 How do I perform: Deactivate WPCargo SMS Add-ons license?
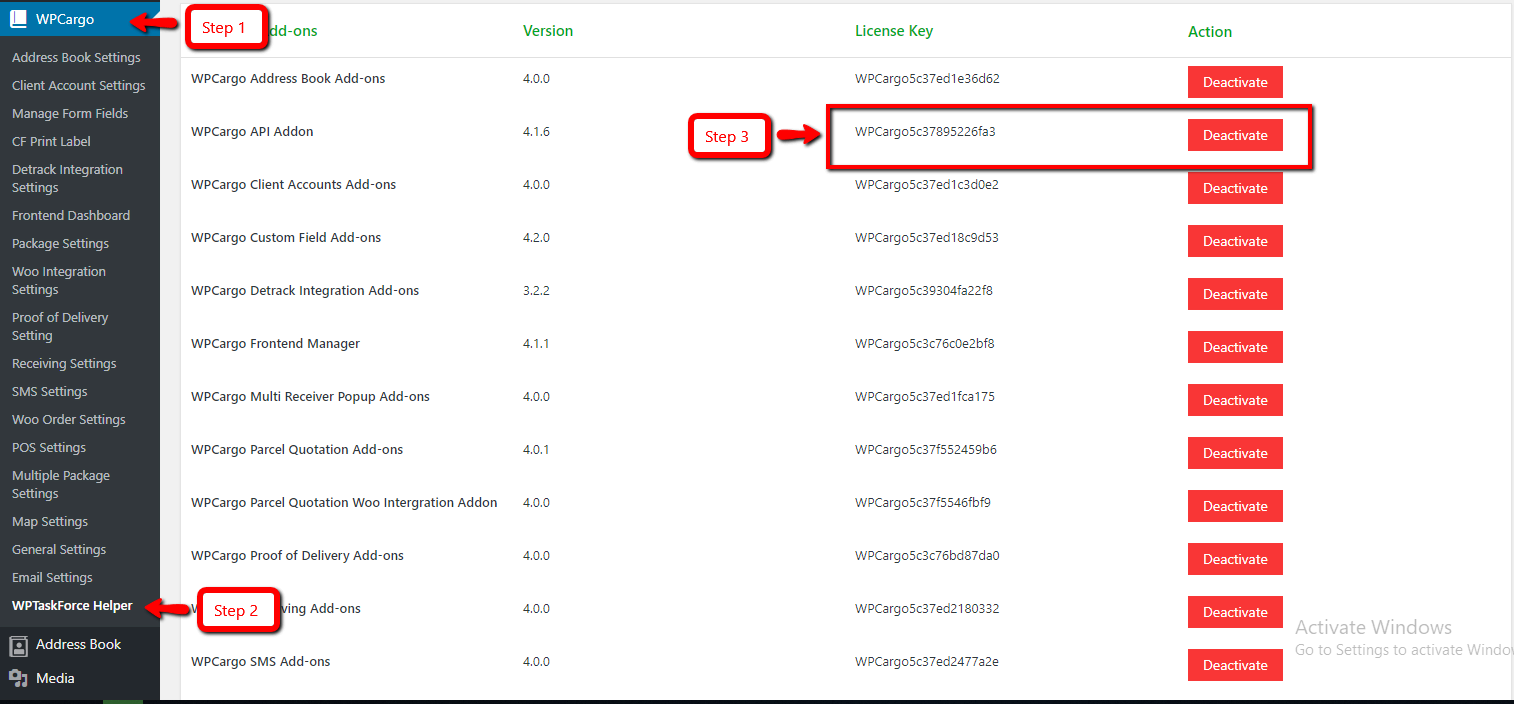pyautogui.click(x=1234, y=665)
